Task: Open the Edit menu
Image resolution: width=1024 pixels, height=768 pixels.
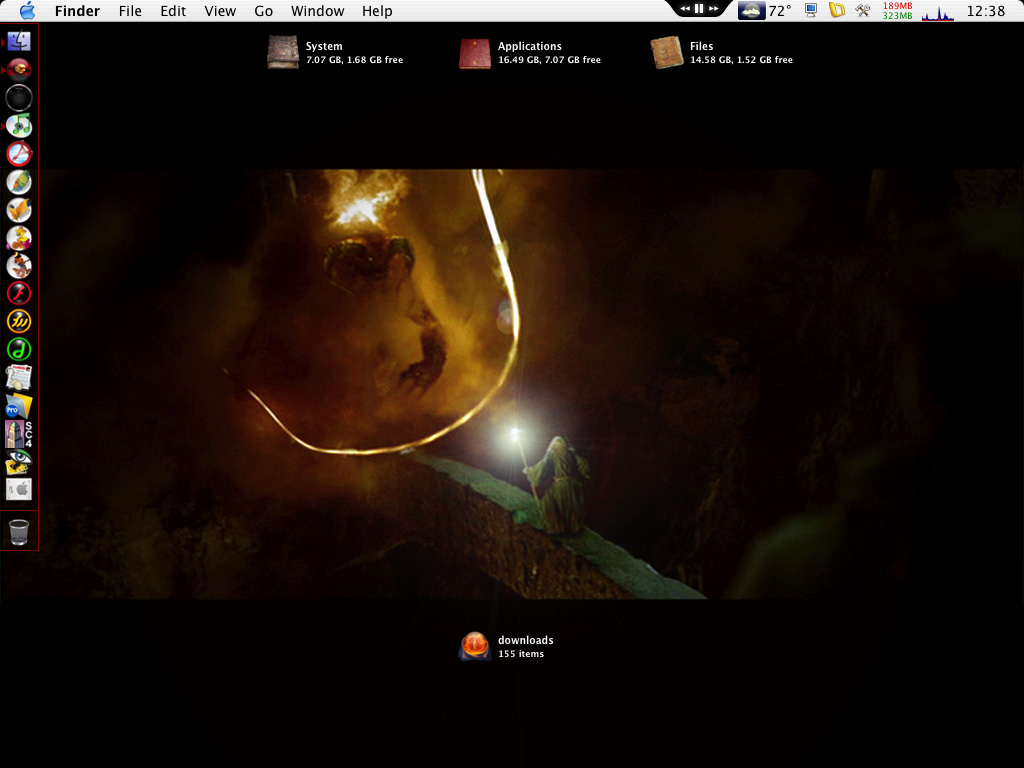Action: pos(173,11)
